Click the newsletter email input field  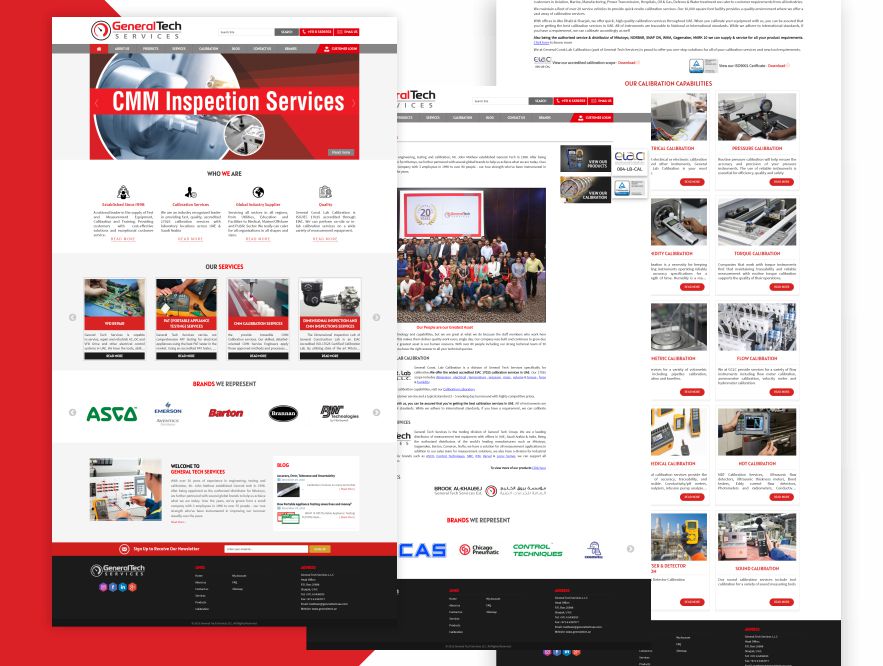click(x=266, y=549)
